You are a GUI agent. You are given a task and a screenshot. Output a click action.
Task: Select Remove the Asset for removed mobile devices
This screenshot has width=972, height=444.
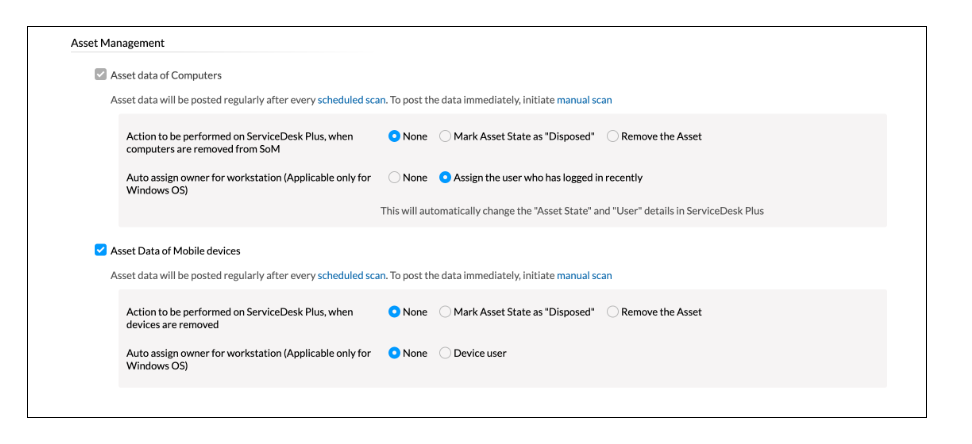click(613, 312)
